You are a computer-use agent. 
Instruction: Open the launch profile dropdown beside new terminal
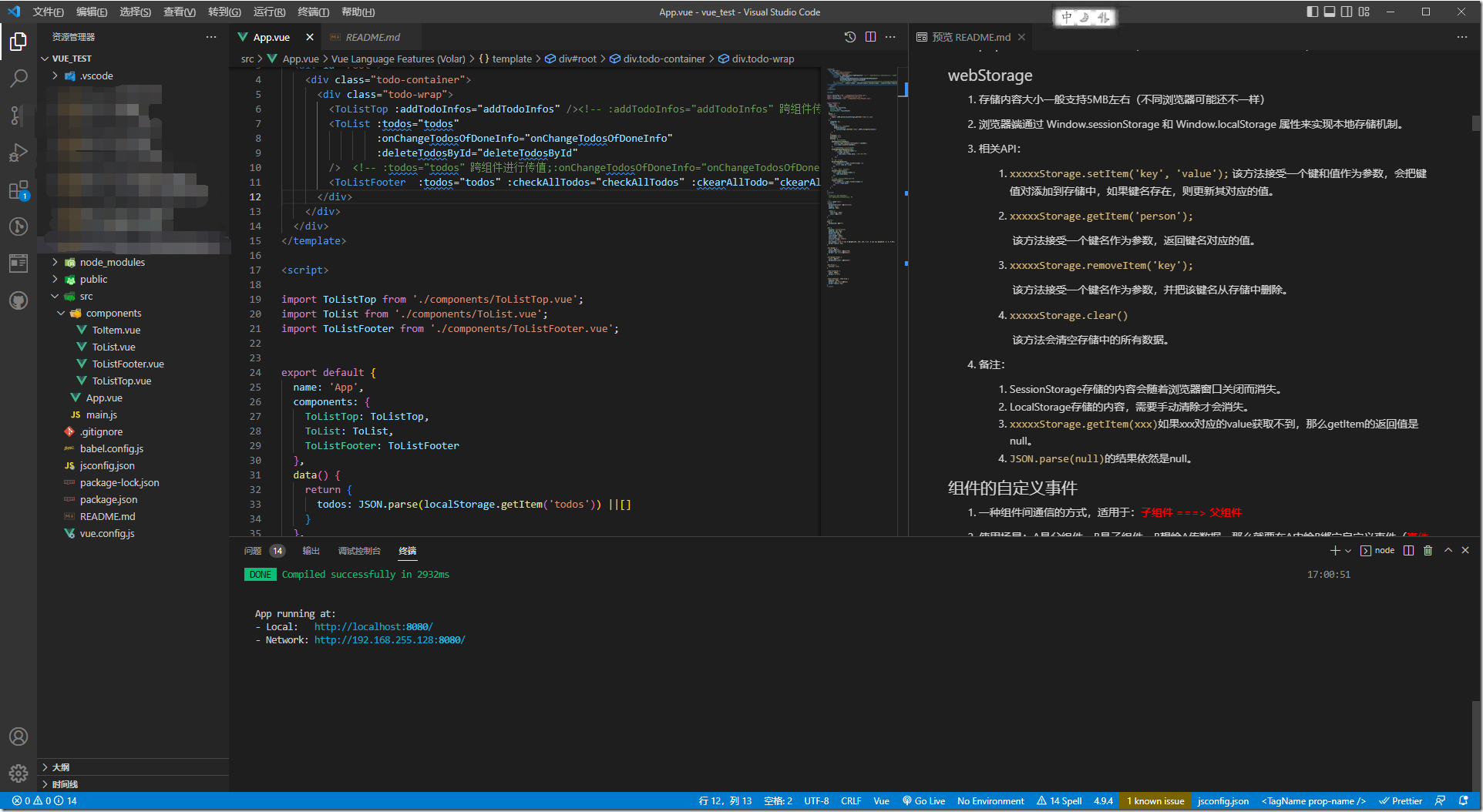tap(1348, 551)
